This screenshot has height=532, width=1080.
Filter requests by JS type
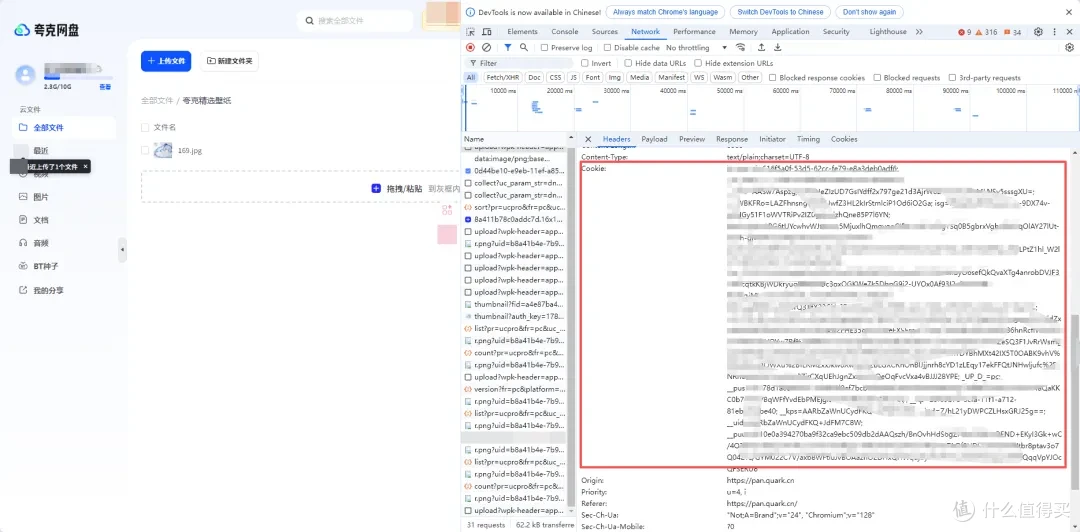pyautogui.click(x=573, y=78)
